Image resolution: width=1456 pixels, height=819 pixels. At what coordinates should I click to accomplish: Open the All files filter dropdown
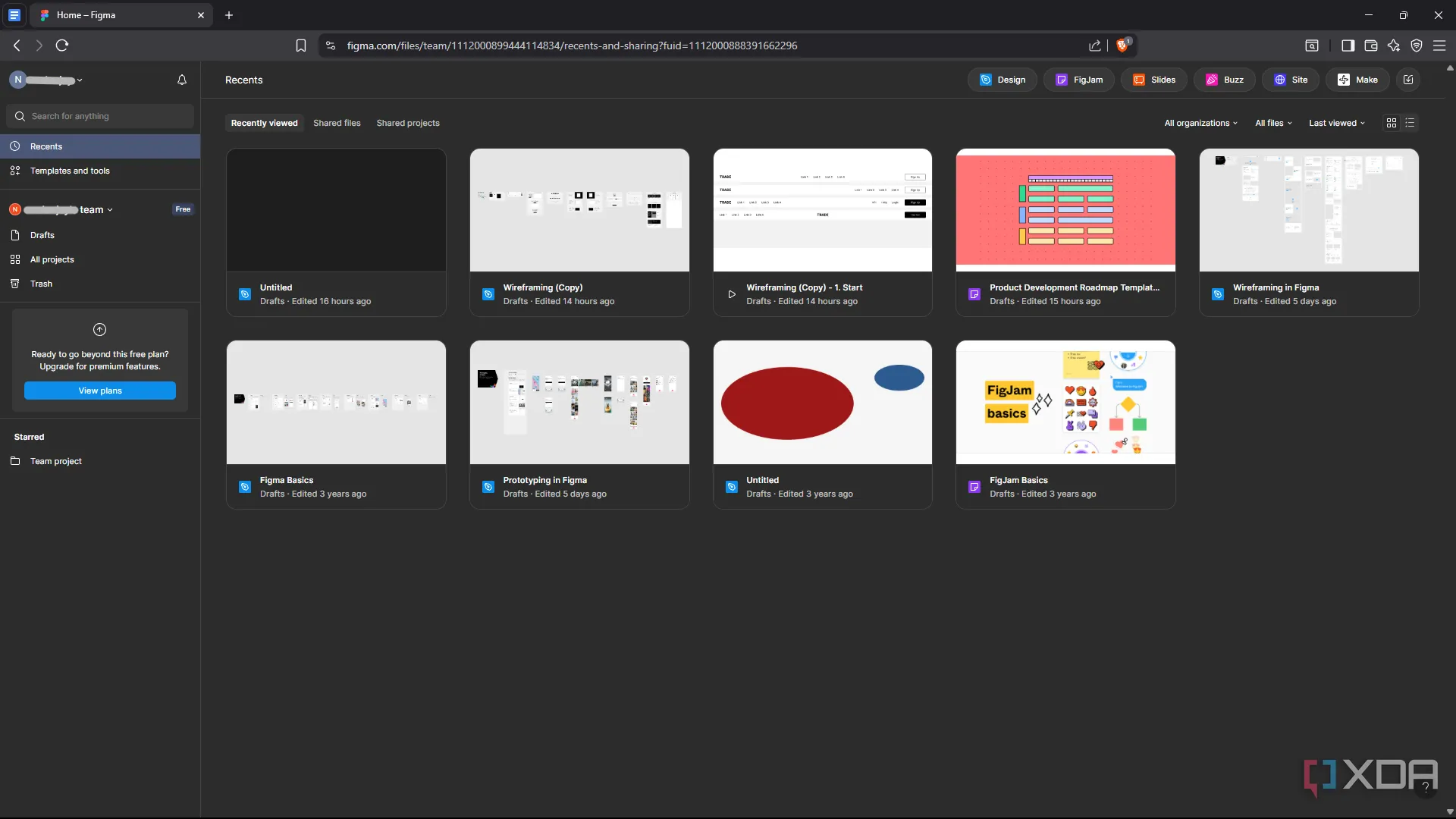1273,123
